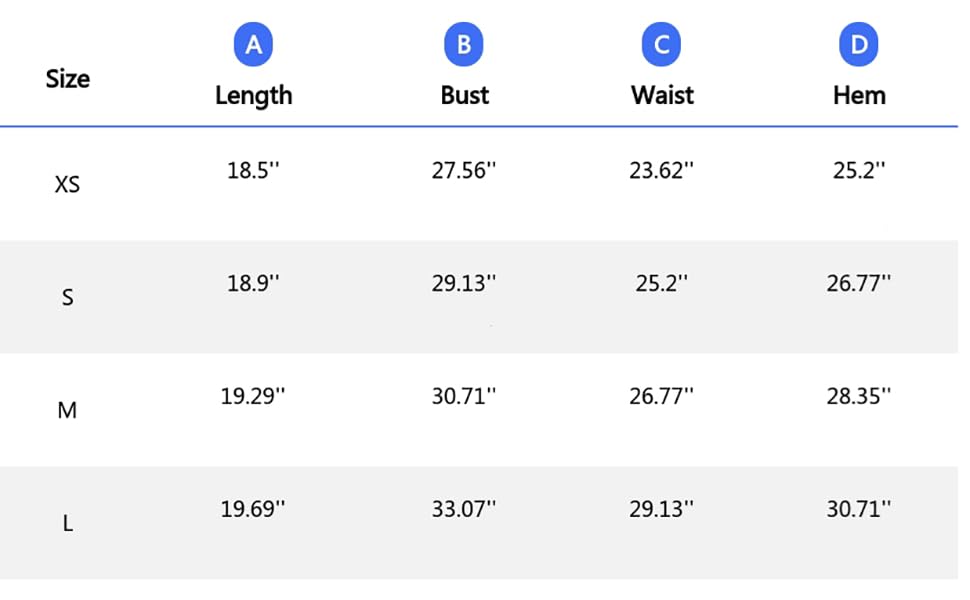This screenshot has height=600, width=970.
Task: Click the L bust value 33.07''
Action: [x=464, y=509]
